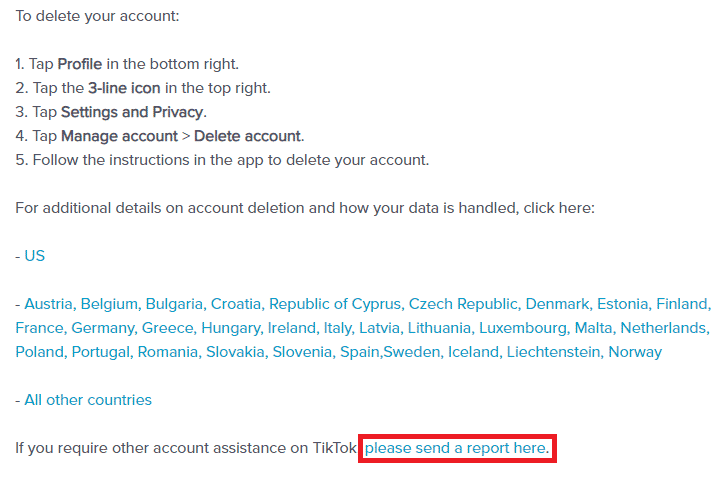Click the Ireland link
723x477 pixels.
291,328
